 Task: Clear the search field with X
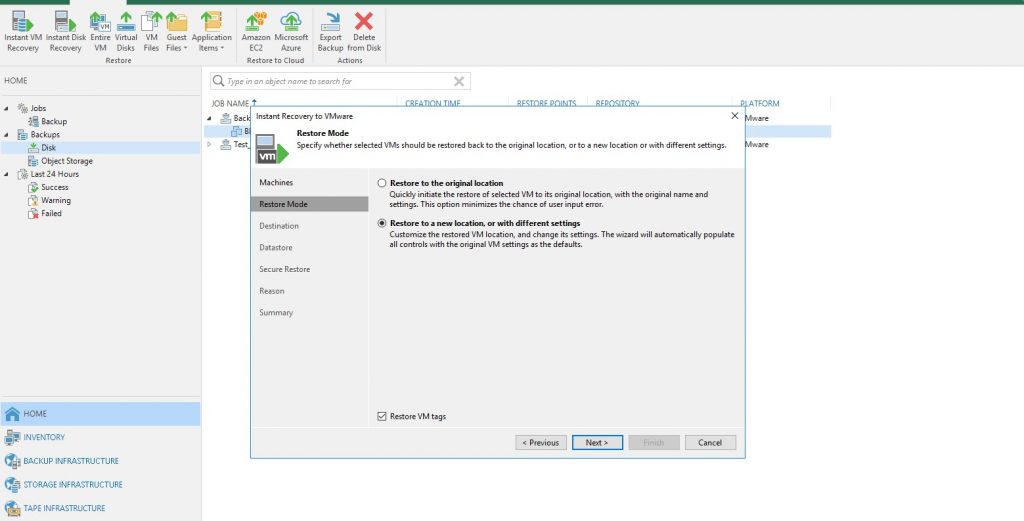click(x=459, y=82)
